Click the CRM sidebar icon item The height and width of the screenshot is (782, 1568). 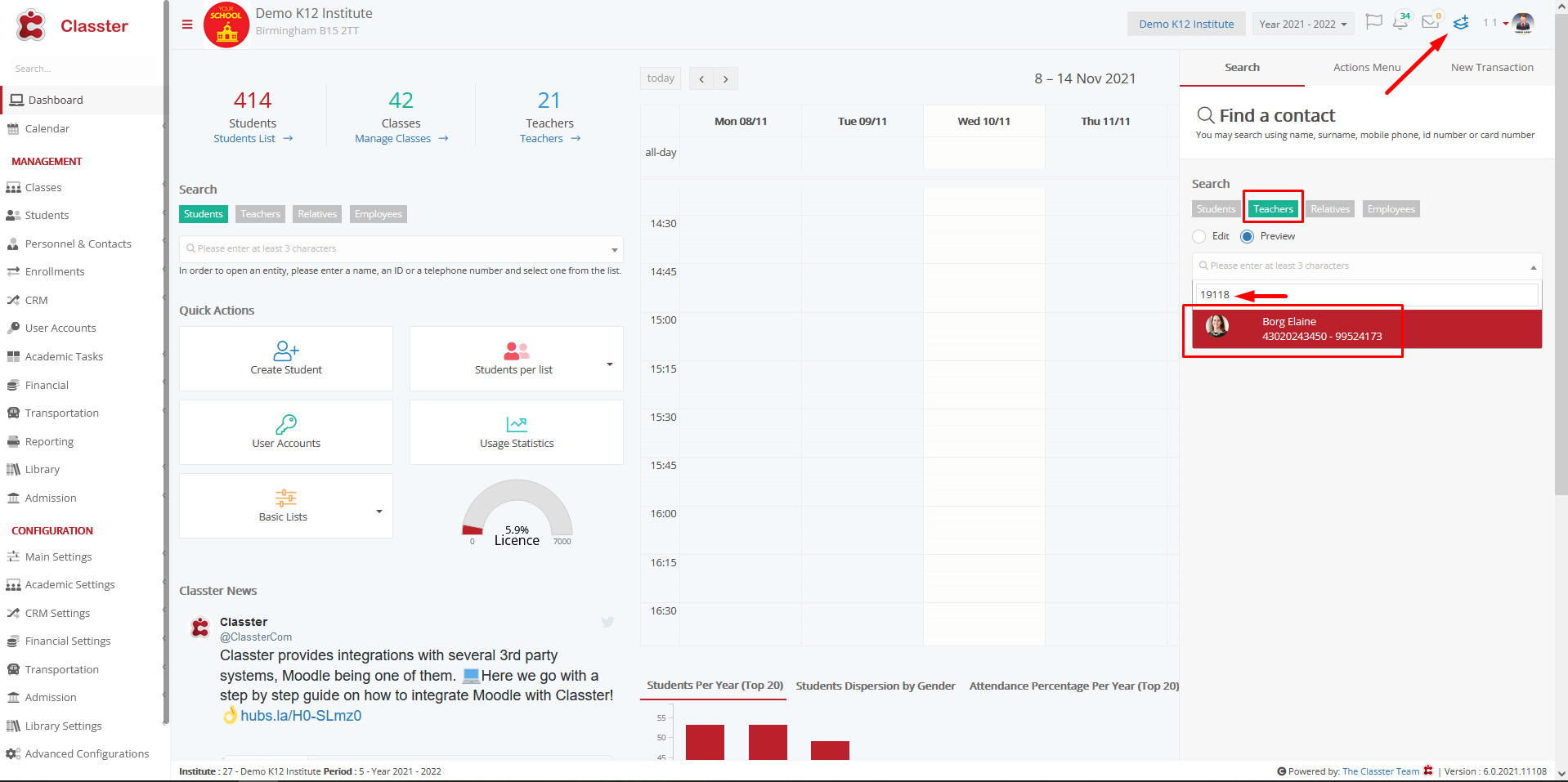[36, 300]
